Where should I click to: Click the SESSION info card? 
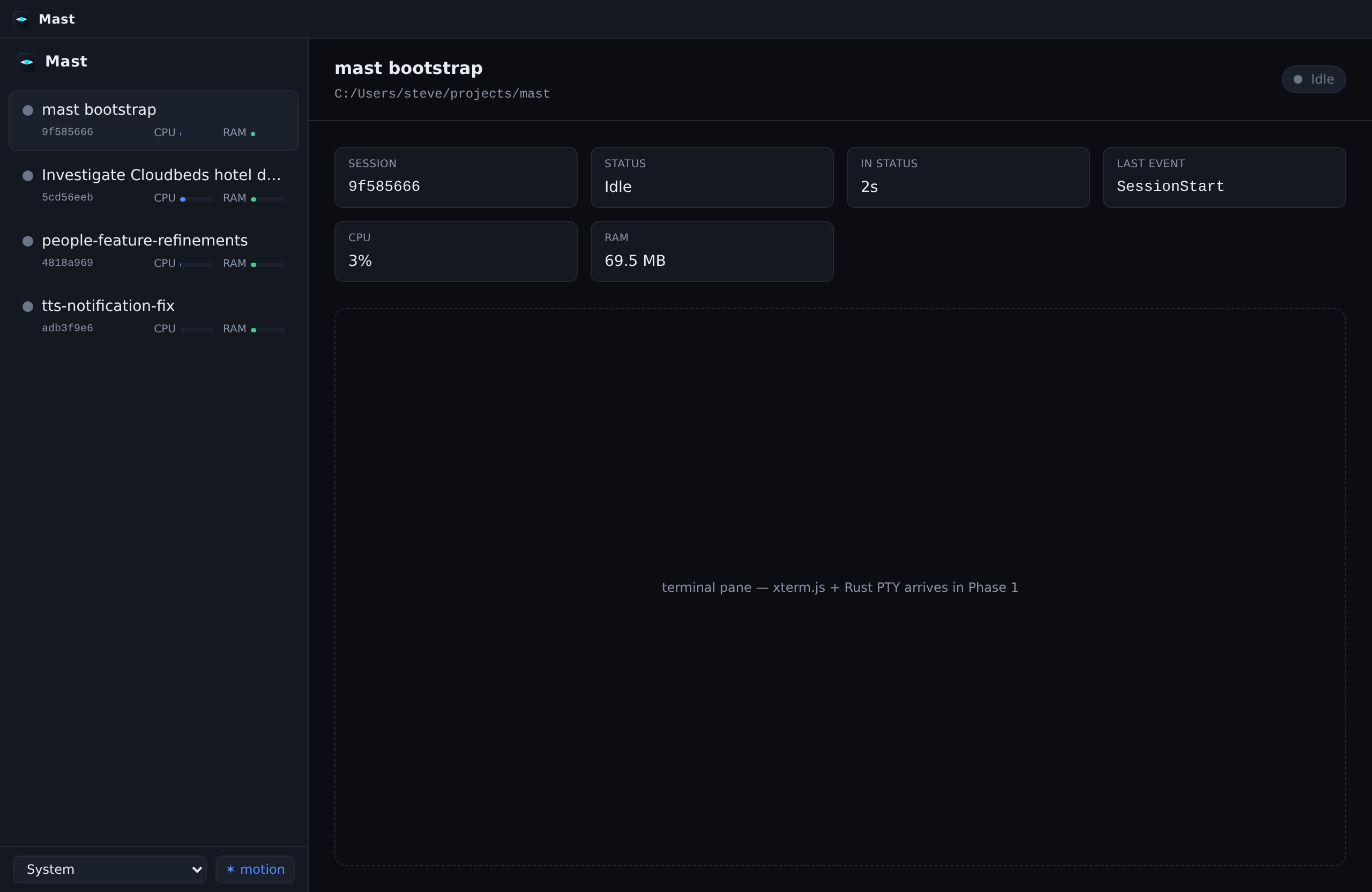(456, 177)
